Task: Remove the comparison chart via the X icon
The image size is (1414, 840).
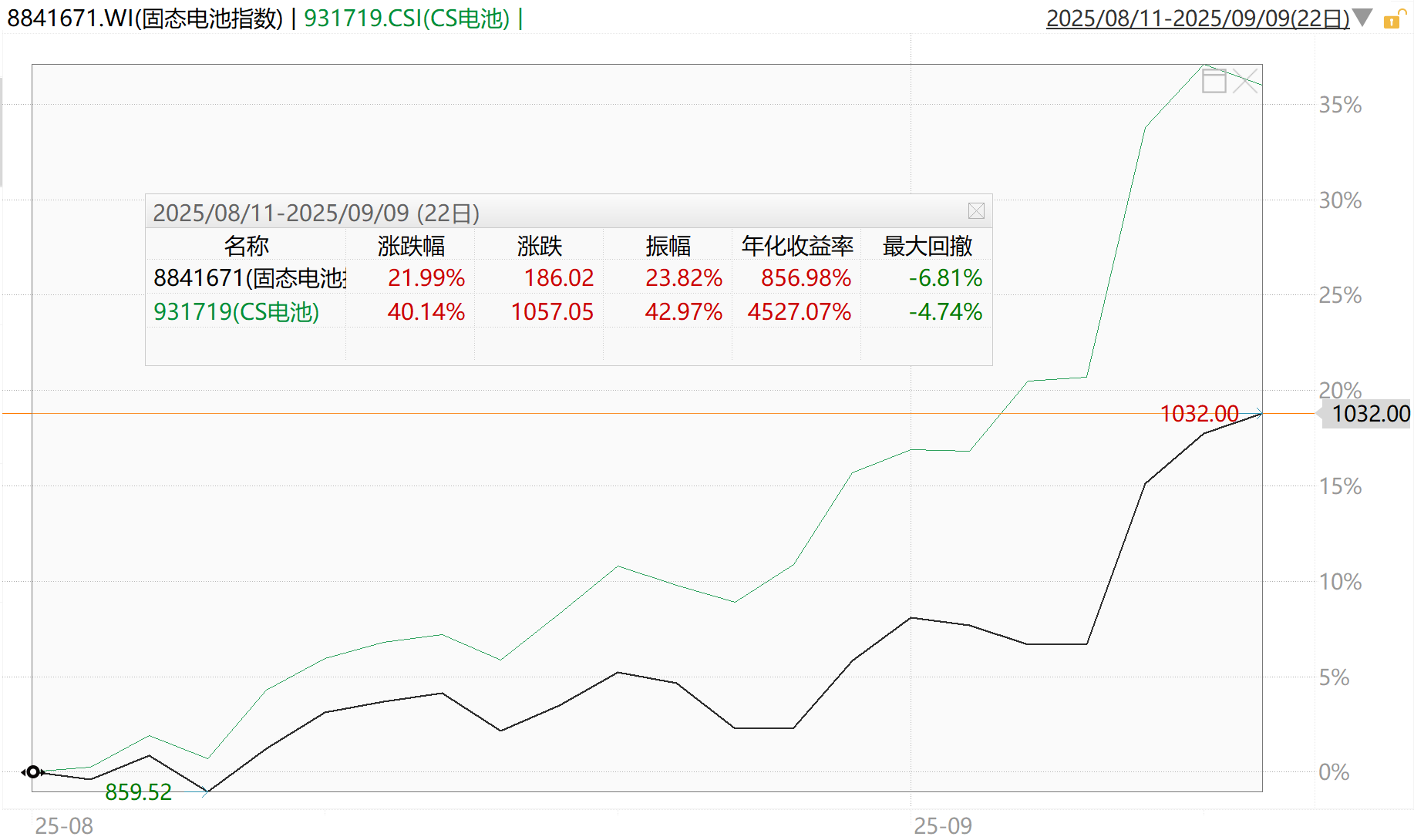Action: pos(1245,79)
